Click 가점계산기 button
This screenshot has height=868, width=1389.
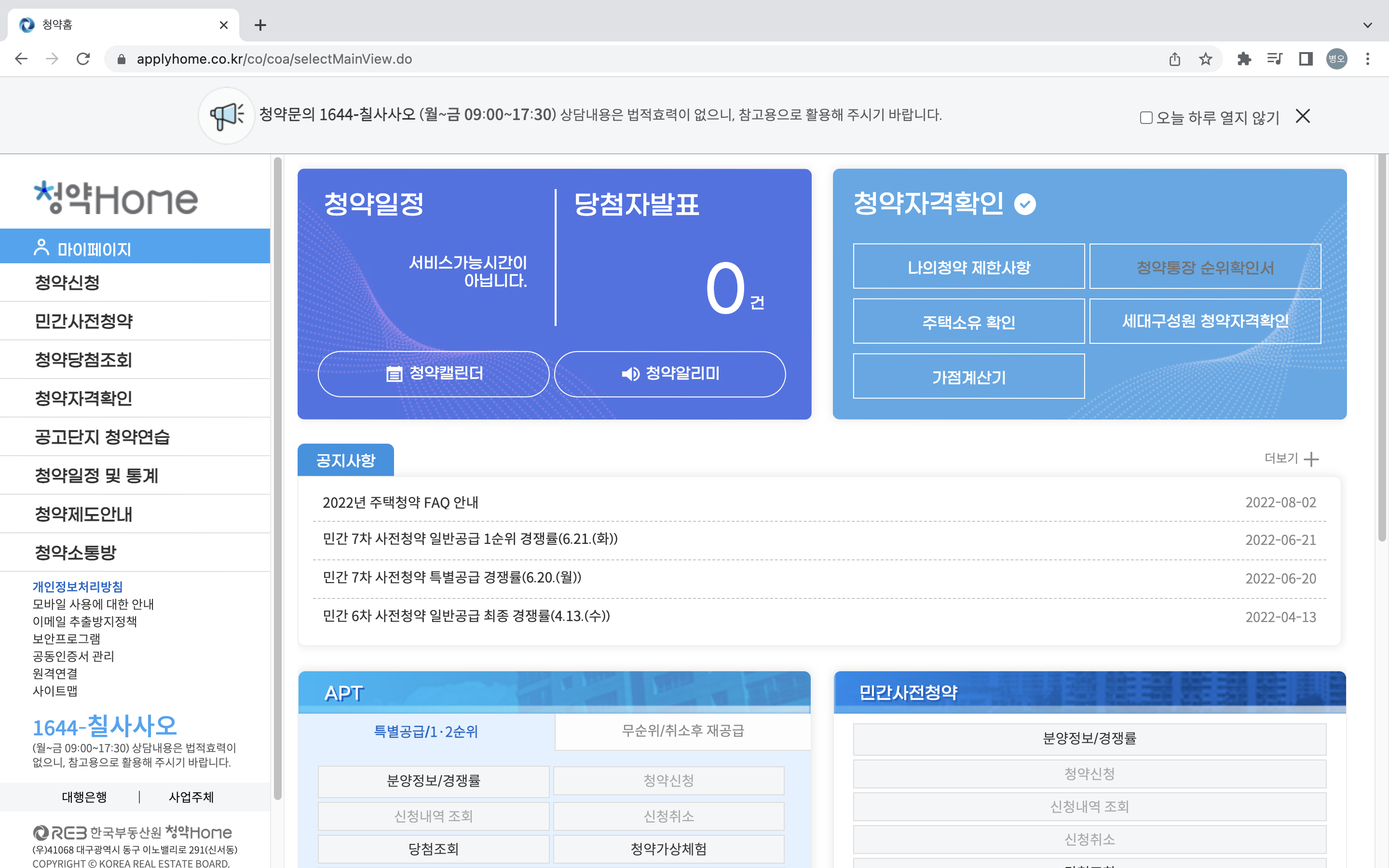968,377
